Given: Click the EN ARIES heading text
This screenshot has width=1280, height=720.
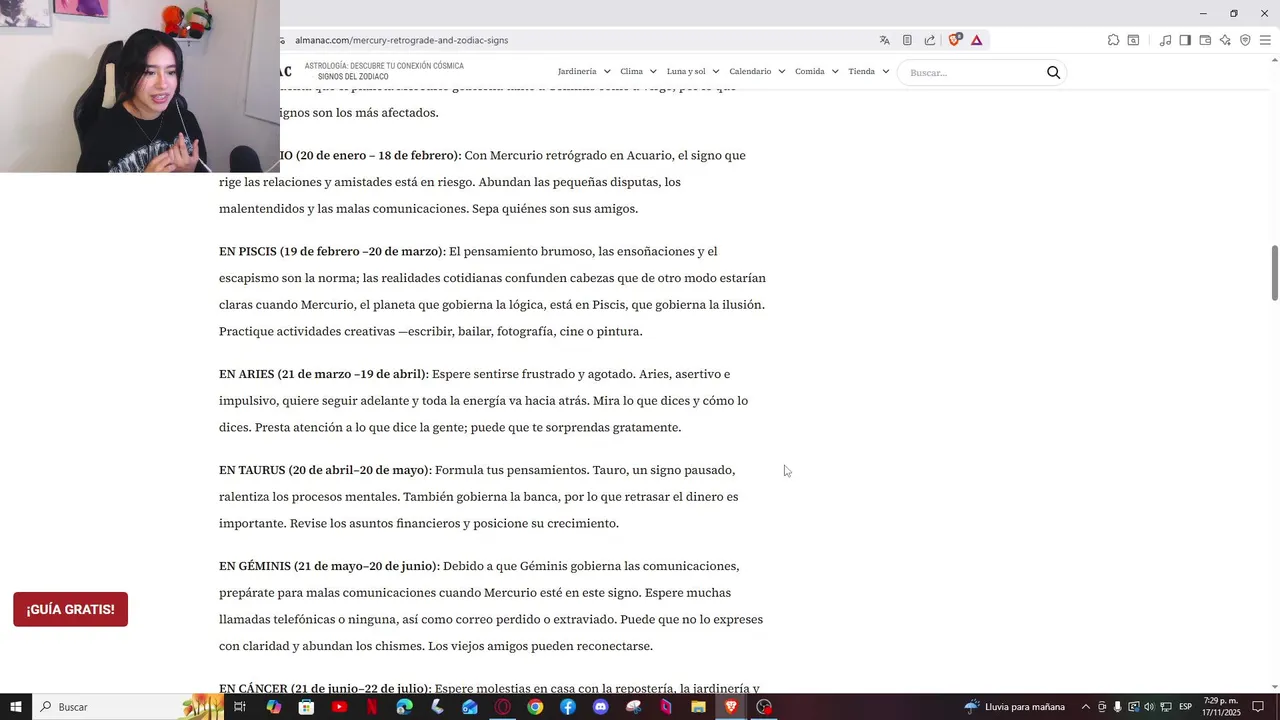Looking at the screenshot, I should coord(323,374).
